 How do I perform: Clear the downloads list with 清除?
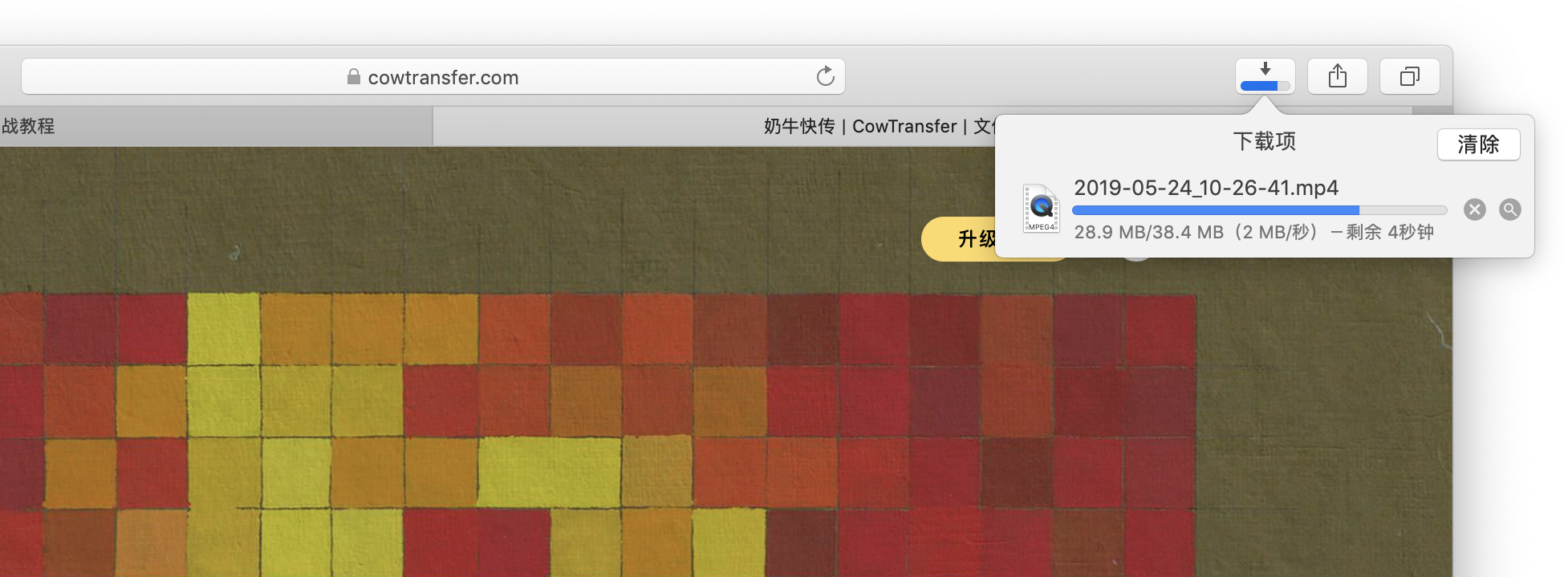pos(1478,144)
